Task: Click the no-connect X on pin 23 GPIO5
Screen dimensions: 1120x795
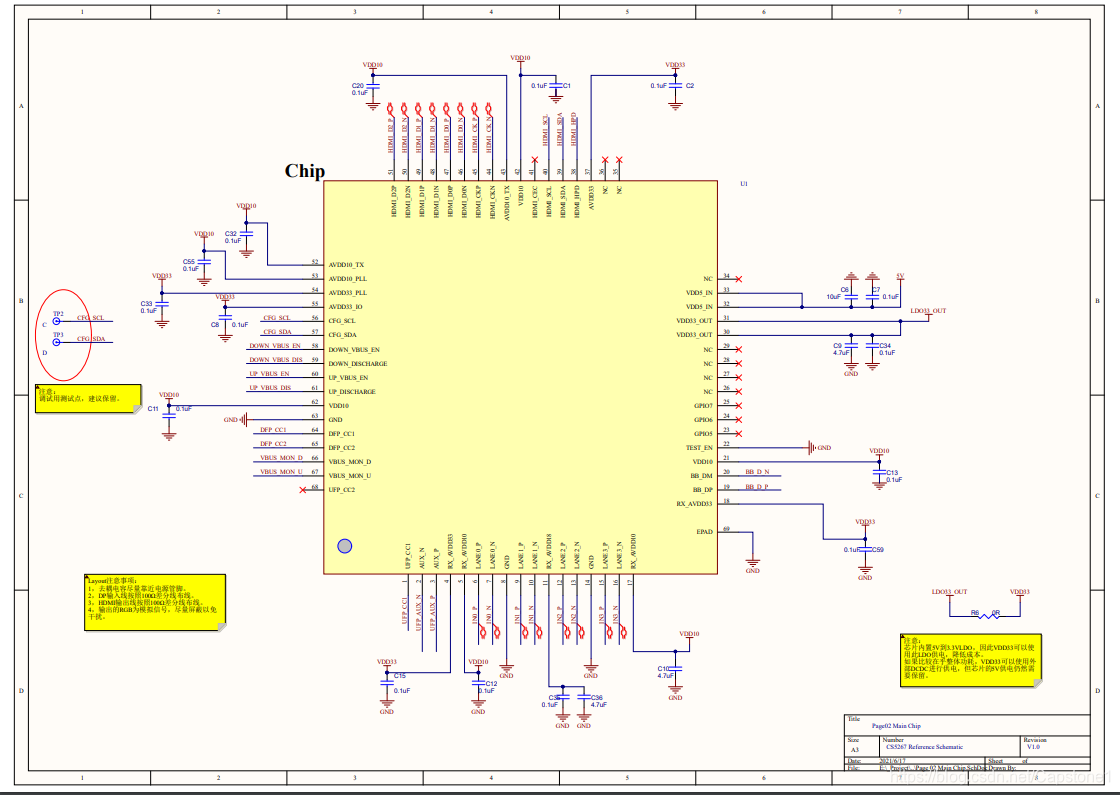Action: point(739,434)
